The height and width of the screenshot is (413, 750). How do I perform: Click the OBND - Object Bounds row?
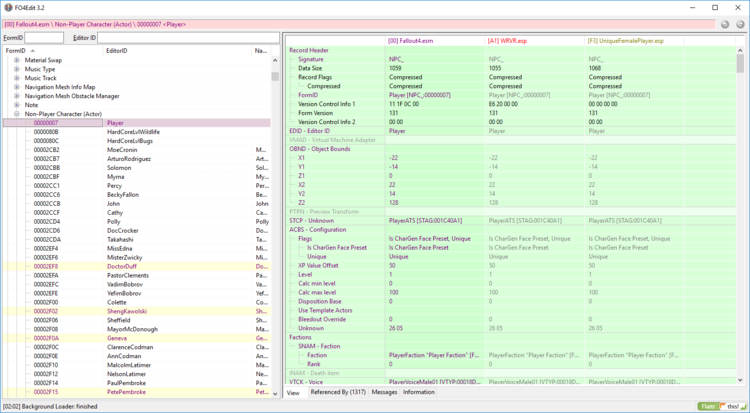[x=511, y=149]
